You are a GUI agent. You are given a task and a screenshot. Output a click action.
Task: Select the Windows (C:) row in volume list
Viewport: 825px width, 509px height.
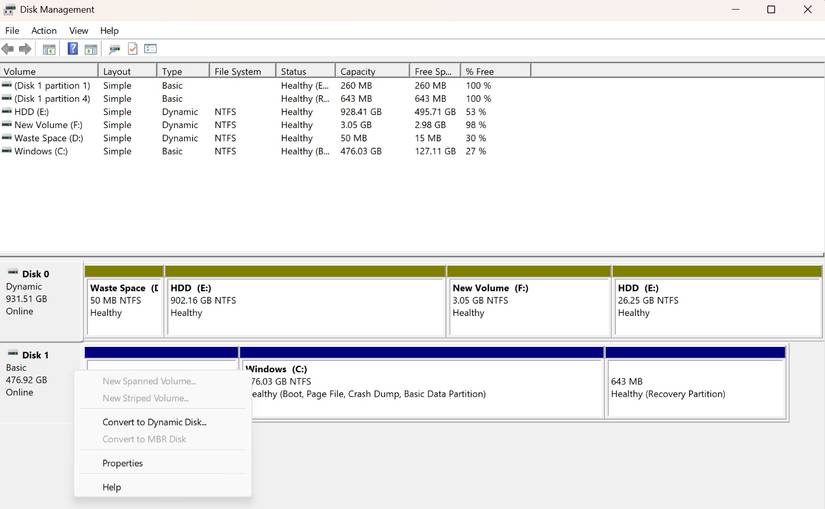click(x=40, y=151)
